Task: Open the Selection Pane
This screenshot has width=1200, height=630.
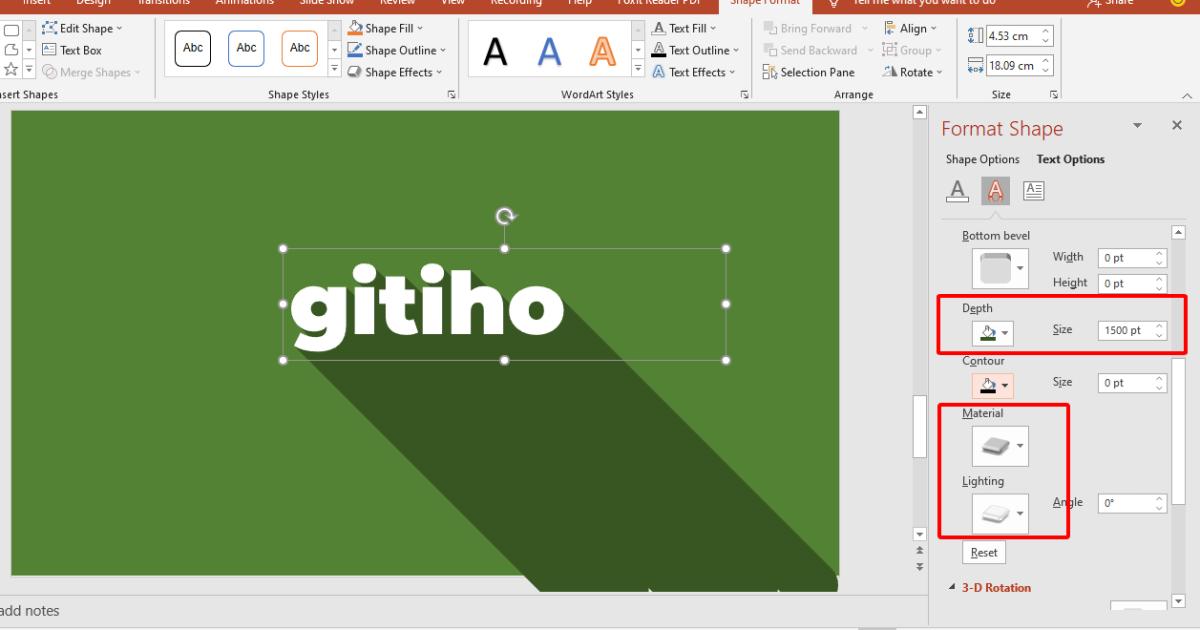Action: coord(809,72)
